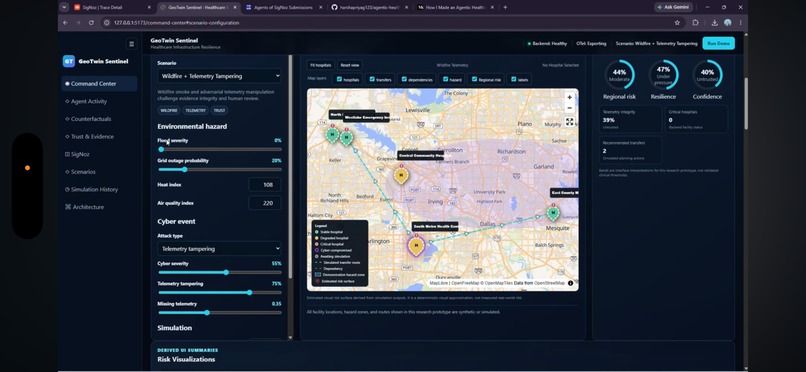Go back in browser

[x=65, y=23]
